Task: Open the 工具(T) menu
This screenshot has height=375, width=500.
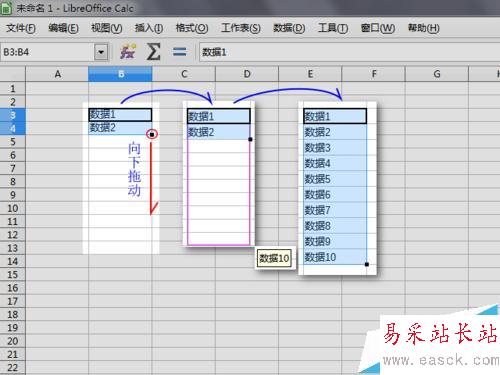Action: tap(333, 28)
